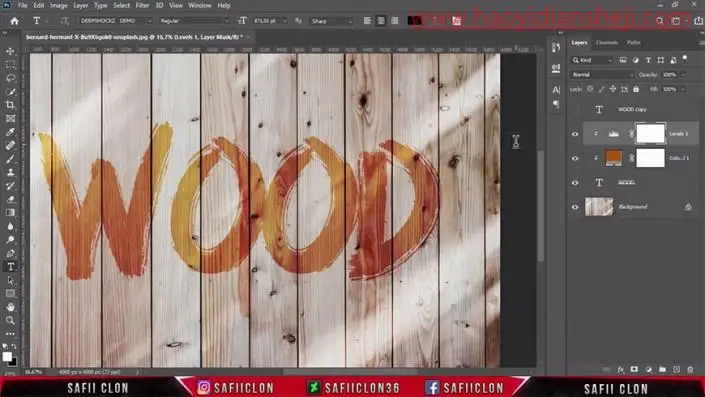Select the Hand tool
This screenshot has width=705, height=397.
tap(10, 307)
